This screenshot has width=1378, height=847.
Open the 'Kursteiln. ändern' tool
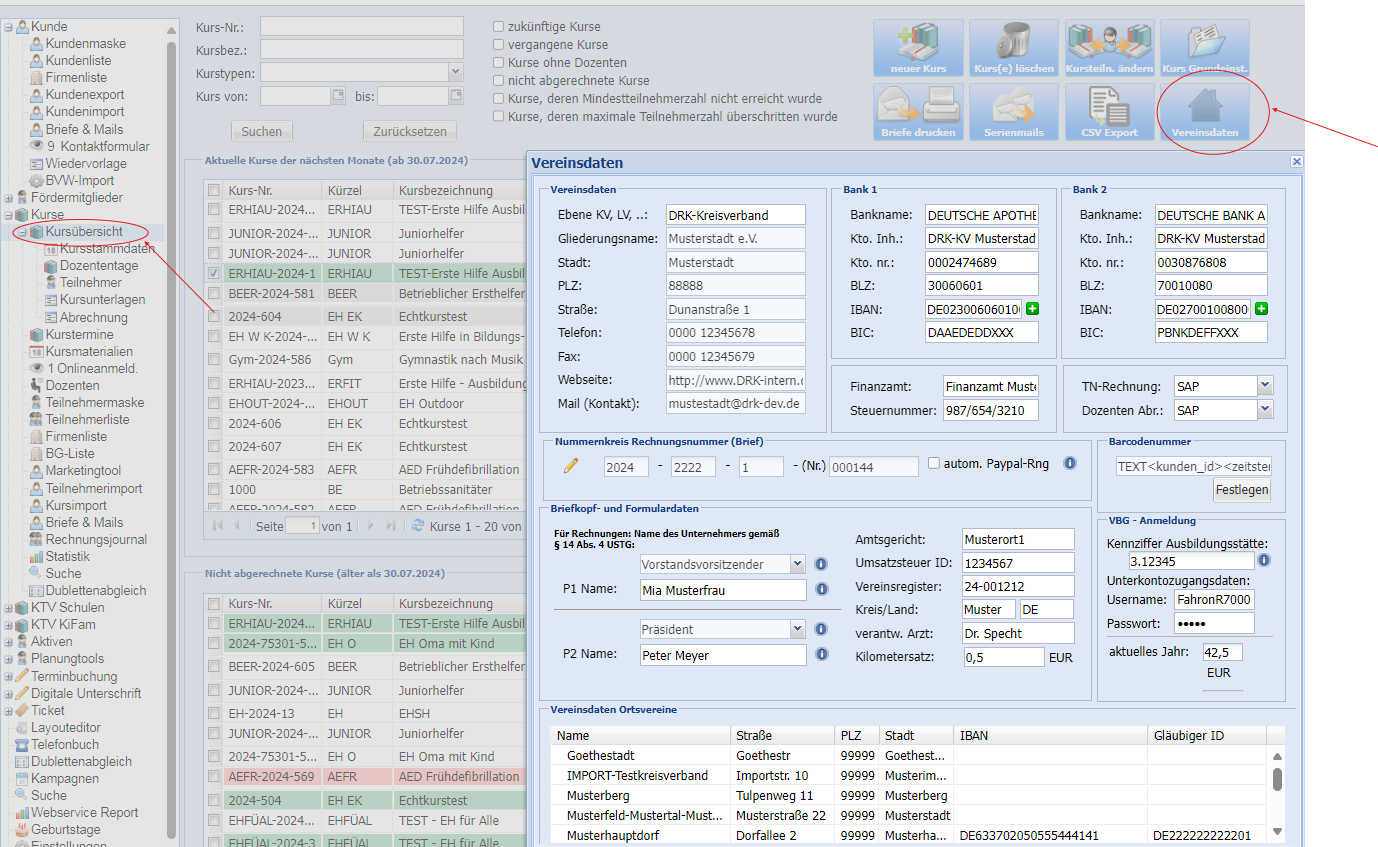[1109, 48]
